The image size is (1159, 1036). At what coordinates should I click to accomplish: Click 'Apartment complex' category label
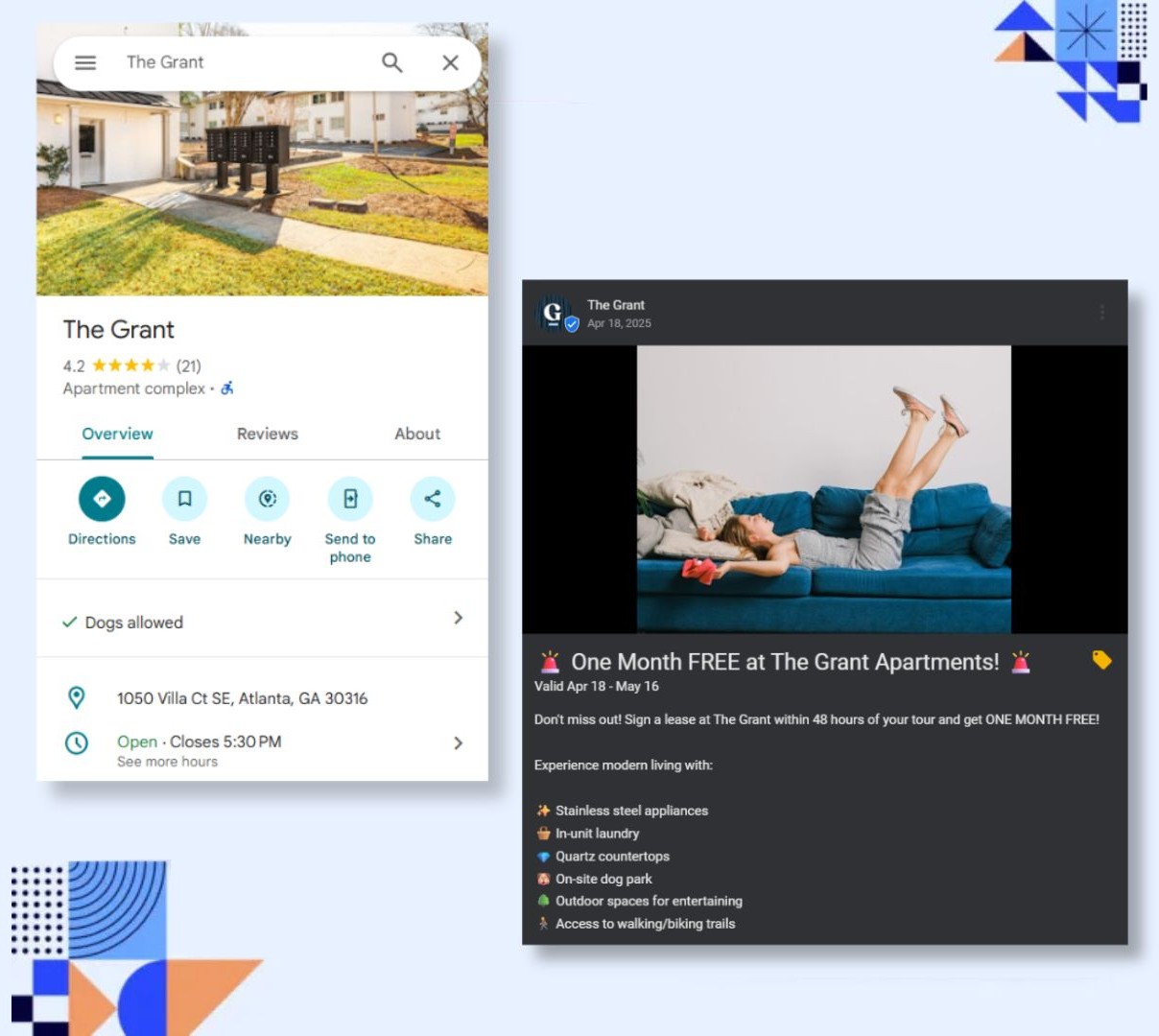pyautogui.click(x=134, y=388)
